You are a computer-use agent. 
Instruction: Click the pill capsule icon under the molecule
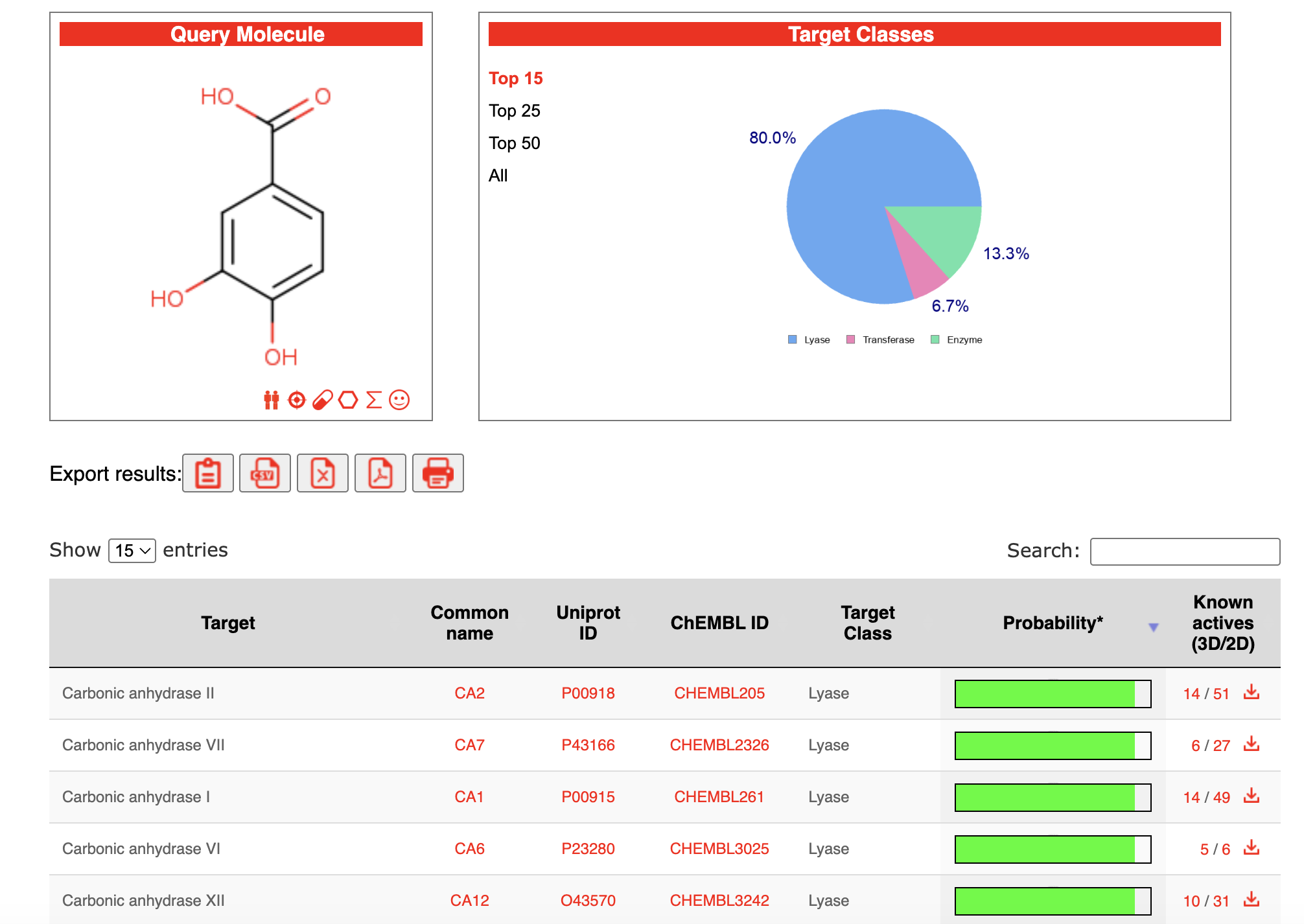(322, 400)
